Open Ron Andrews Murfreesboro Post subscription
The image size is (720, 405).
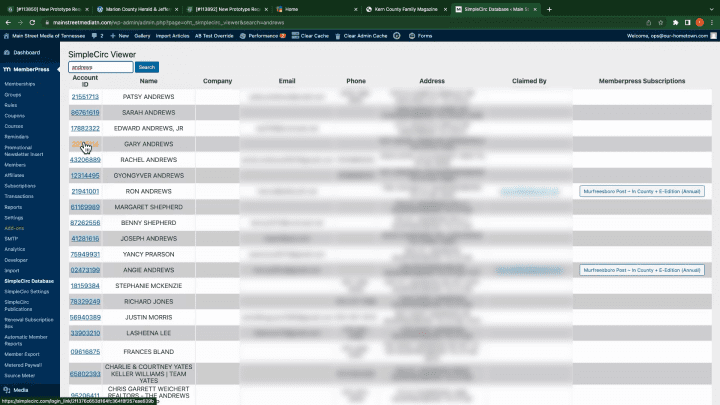coord(641,191)
